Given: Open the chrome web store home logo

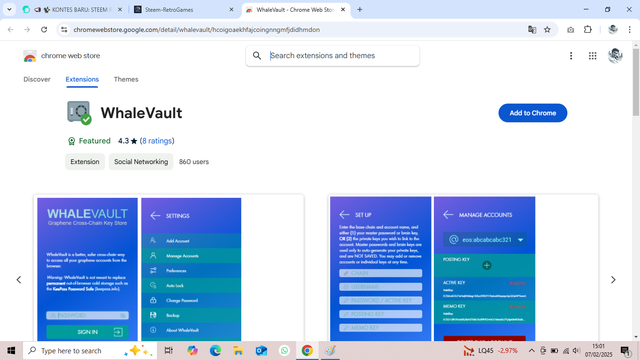Looking at the screenshot, I should point(62,56).
